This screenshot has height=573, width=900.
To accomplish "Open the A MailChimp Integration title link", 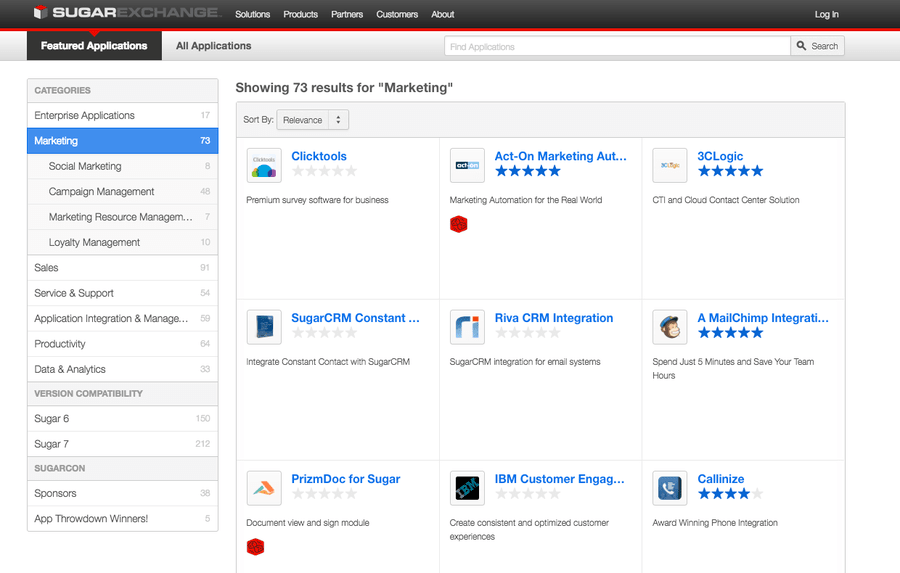I will (763, 318).
